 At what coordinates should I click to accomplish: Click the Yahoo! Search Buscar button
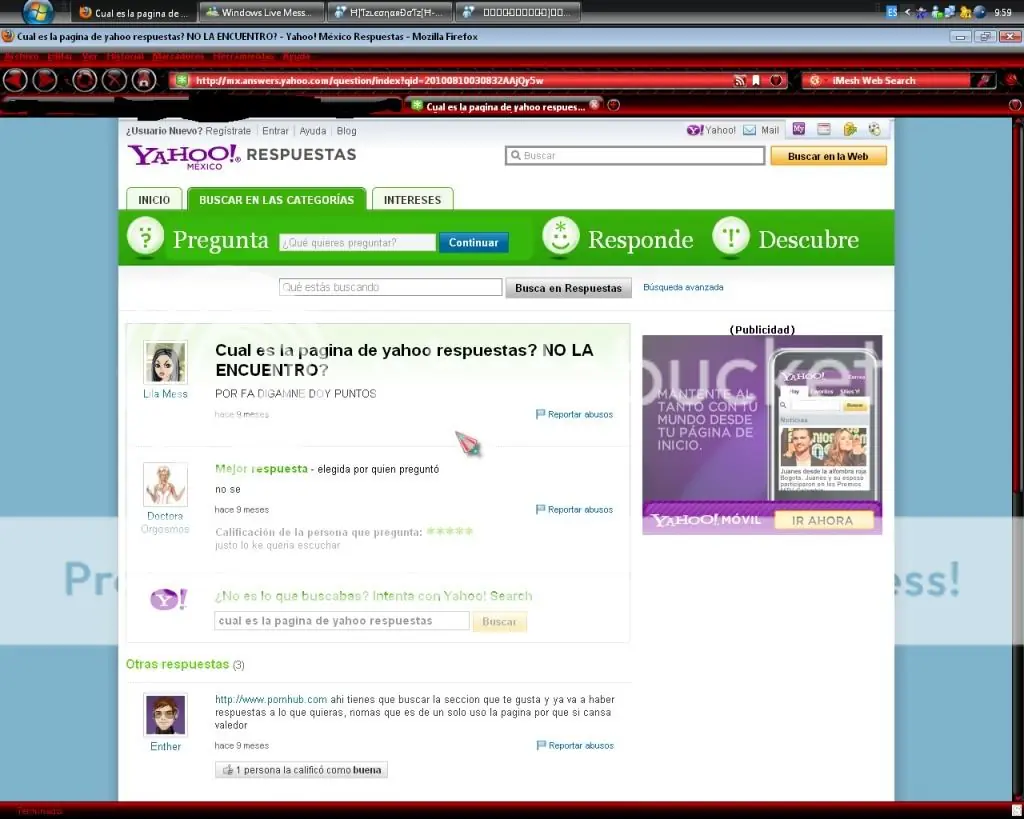tap(500, 622)
